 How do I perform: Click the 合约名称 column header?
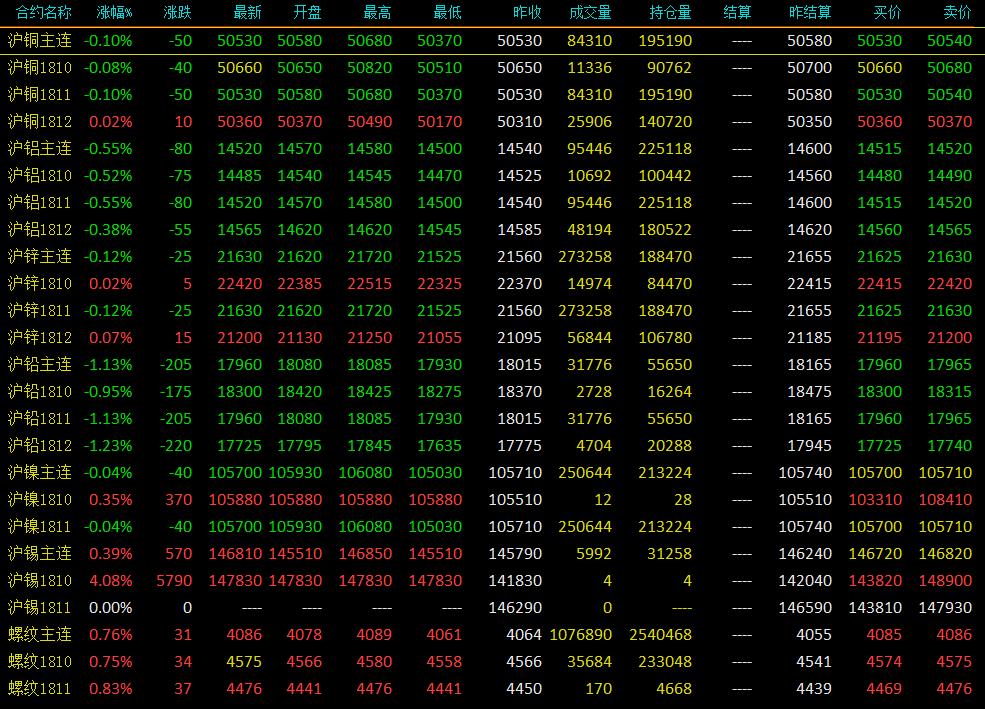43,13
